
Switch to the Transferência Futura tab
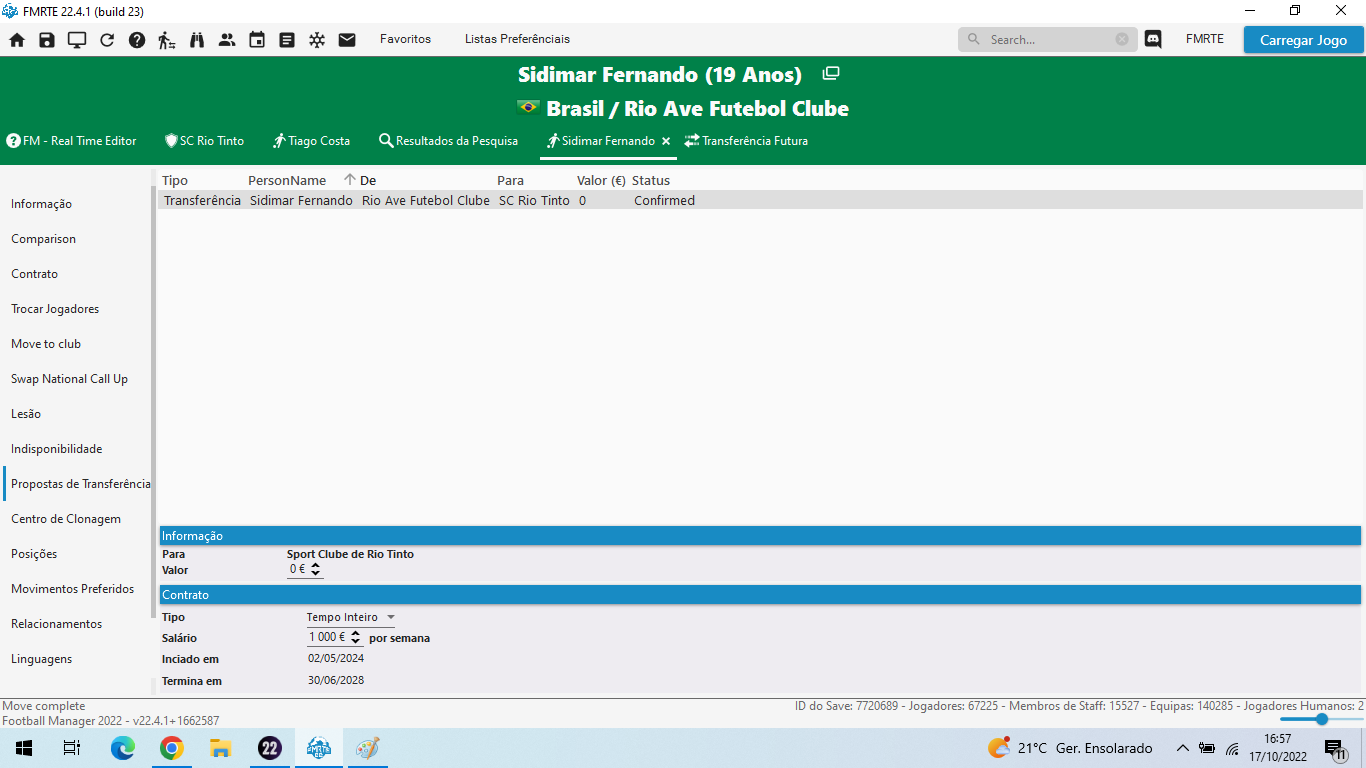746,141
